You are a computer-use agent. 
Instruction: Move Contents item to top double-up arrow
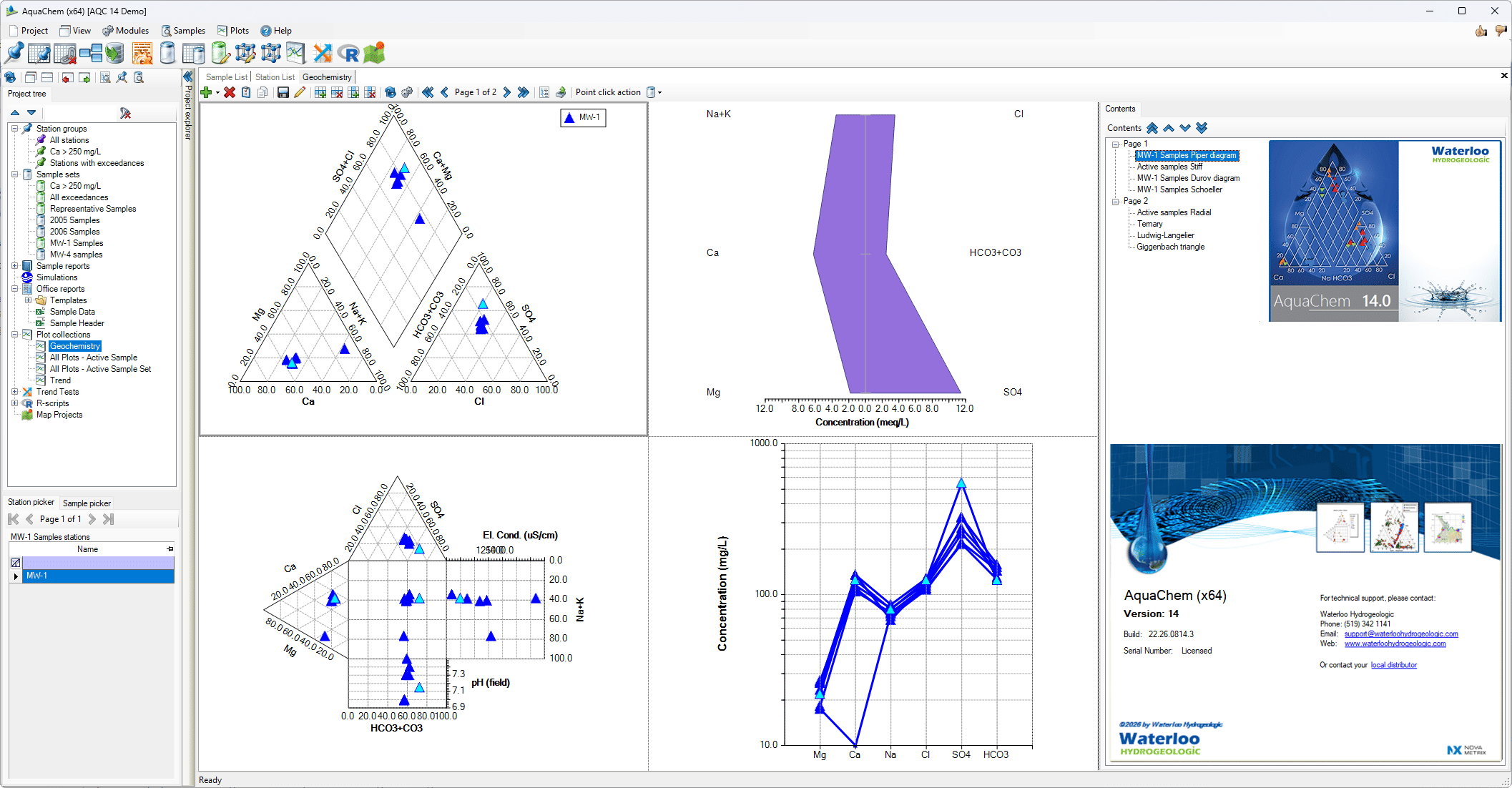coord(1152,128)
